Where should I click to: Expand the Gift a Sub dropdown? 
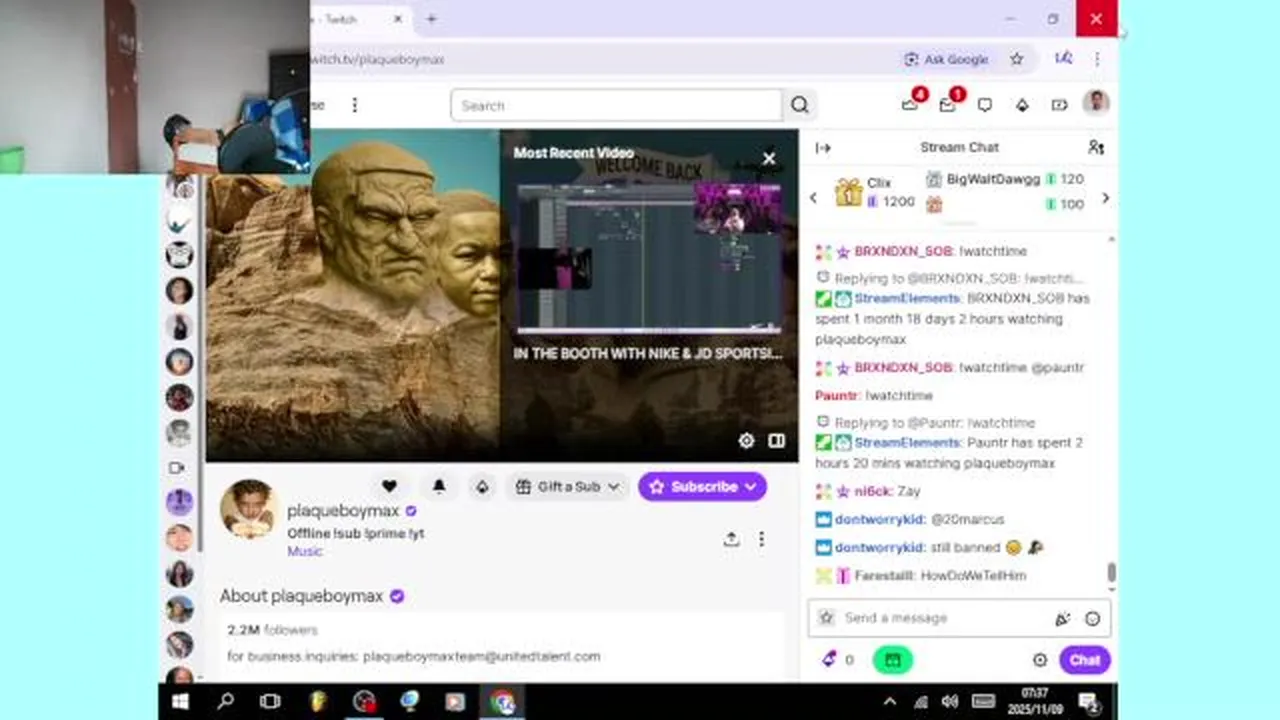tap(568, 487)
